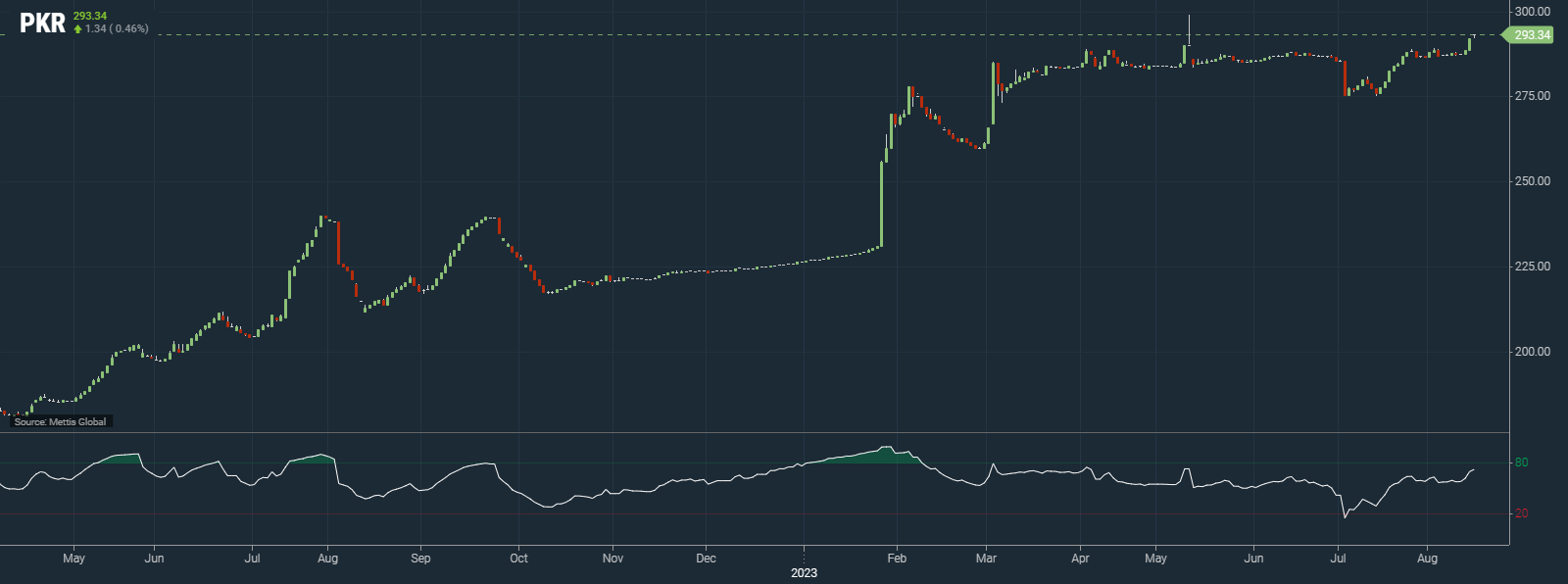The height and width of the screenshot is (584, 1568).
Task: Click the 293.34 price value beside PKR
Action: coord(90,16)
